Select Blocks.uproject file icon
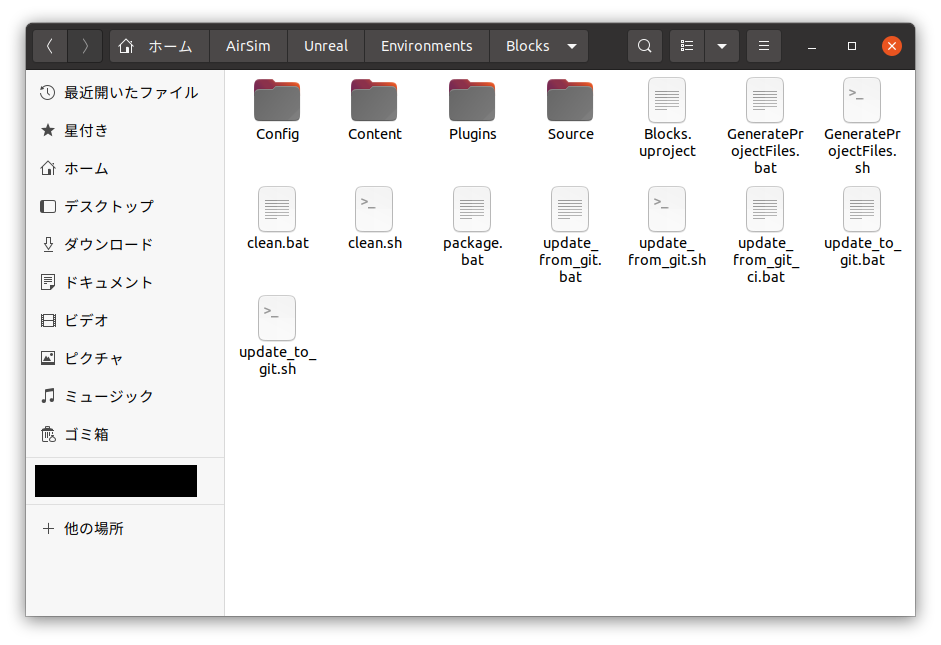This screenshot has width=941, height=645. point(667,100)
